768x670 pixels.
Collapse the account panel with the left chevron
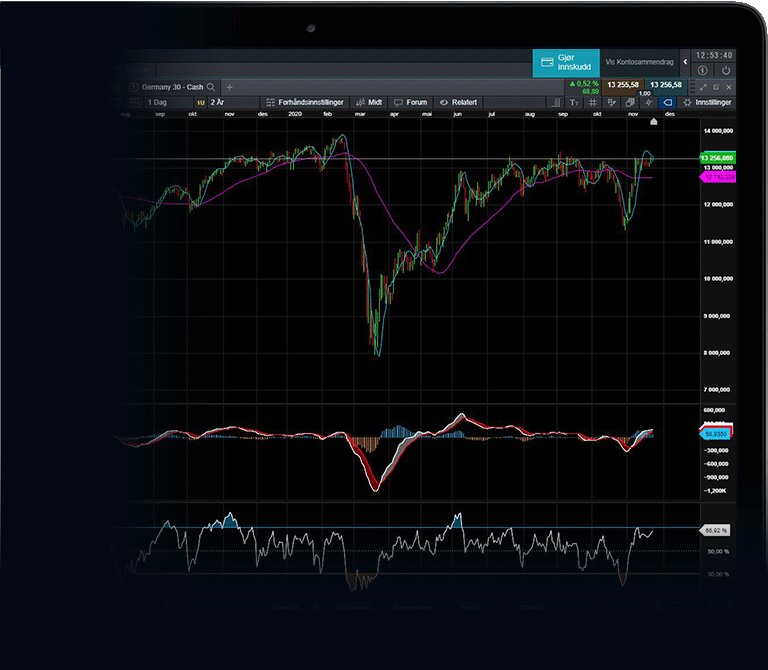point(685,62)
